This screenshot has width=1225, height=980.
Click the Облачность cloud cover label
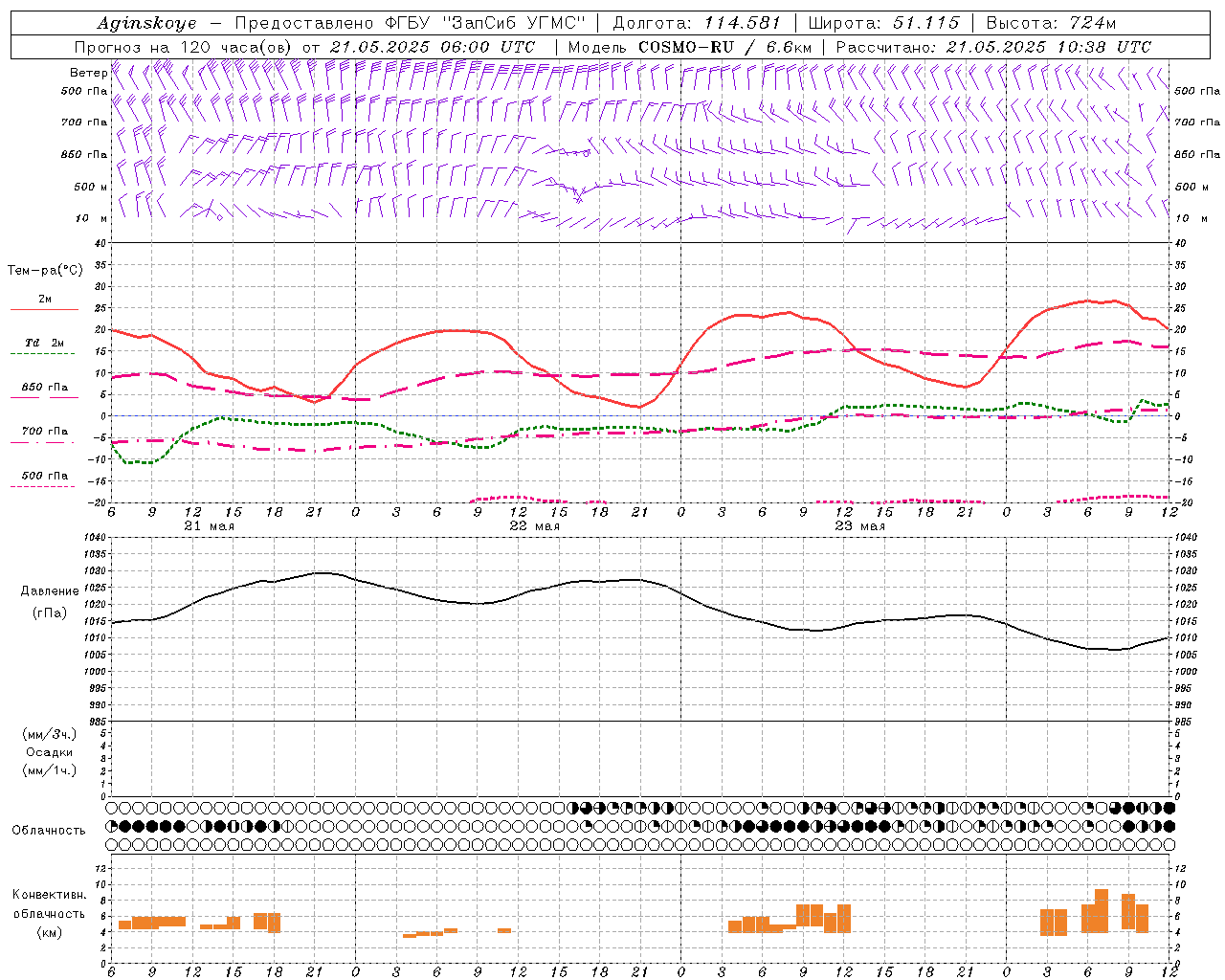(x=49, y=830)
